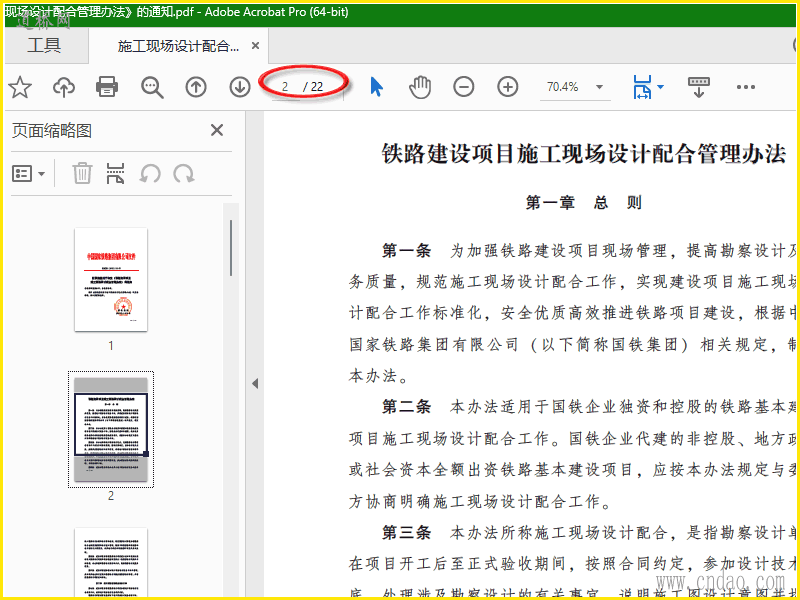Click the total page count / 22

pyautogui.click(x=313, y=87)
